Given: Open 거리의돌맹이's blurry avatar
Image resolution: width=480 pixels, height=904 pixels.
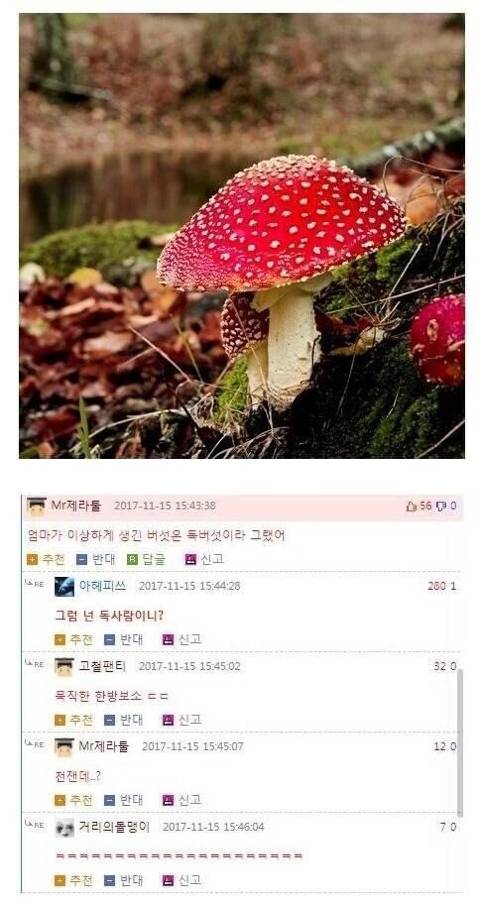Looking at the screenshot, I should click(x=64, y=828).
